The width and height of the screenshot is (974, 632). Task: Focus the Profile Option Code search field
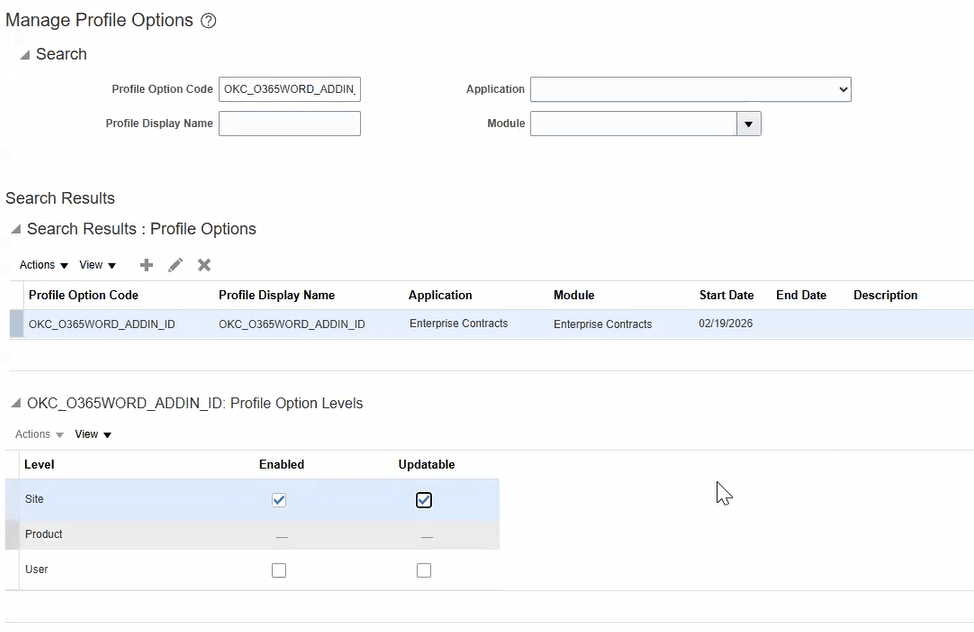pos(289,89)
